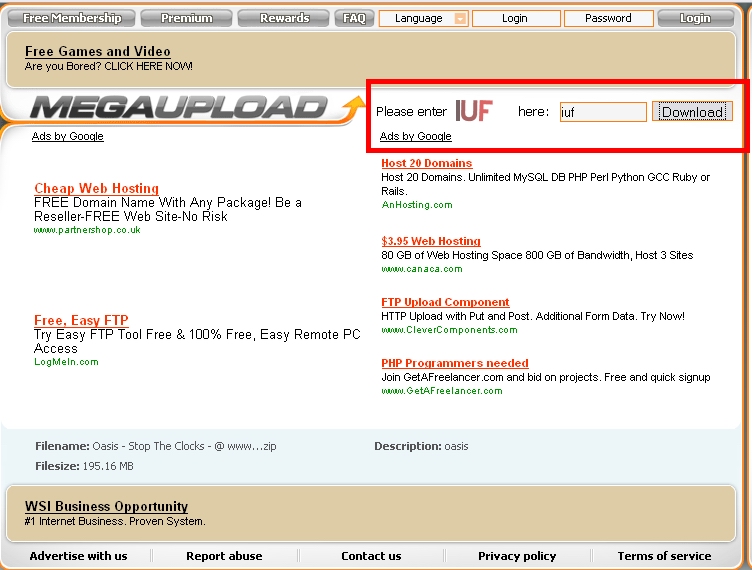Click the 'Are you Bored? CLICK HERE NOW!' text

point(109,66)
